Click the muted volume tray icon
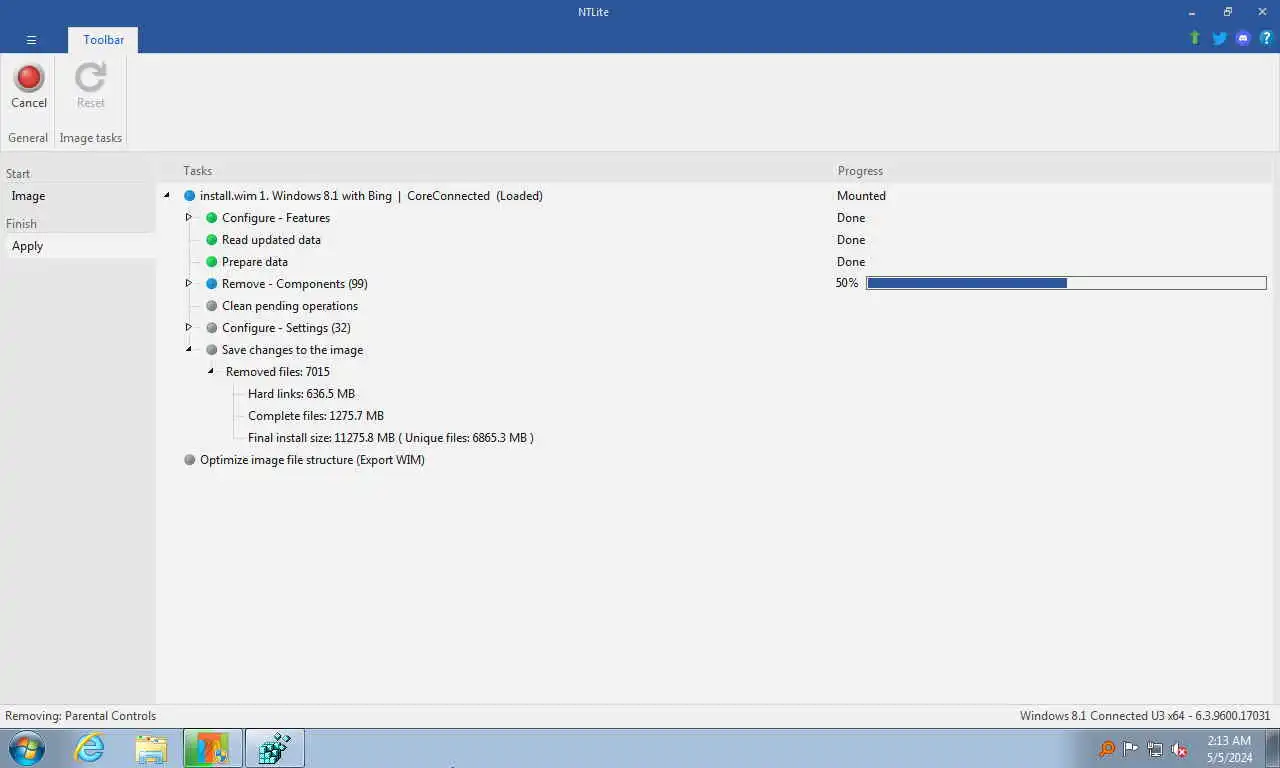Screen dimensions: 1280x768 tap(1179, 749)
